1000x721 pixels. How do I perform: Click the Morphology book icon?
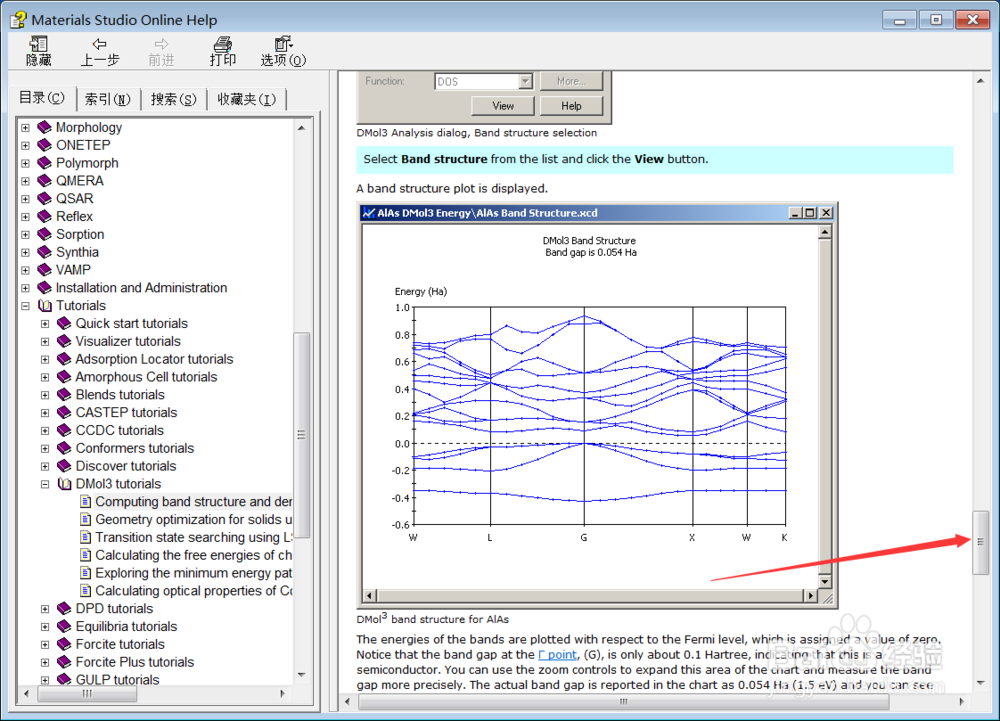point(44,127)
